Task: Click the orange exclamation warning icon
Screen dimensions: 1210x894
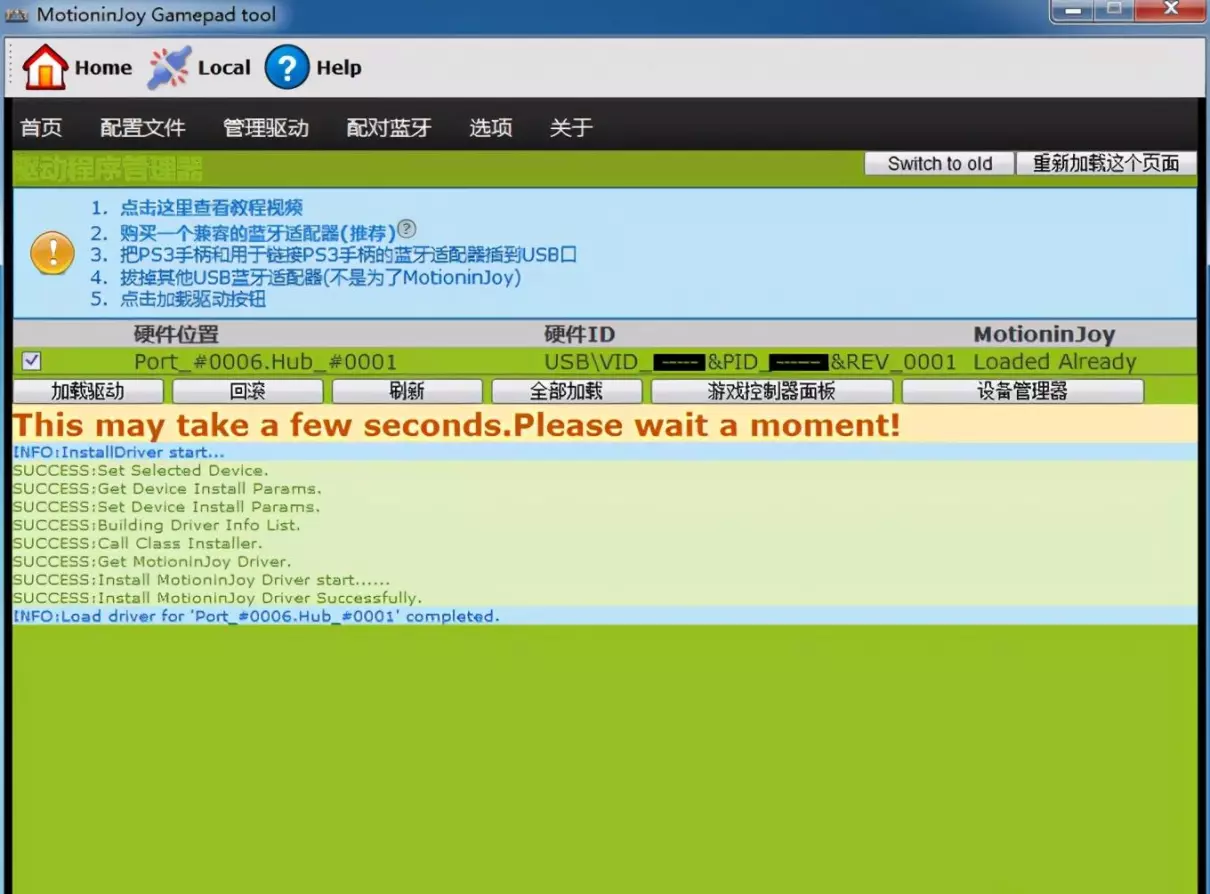Action: 52,252
